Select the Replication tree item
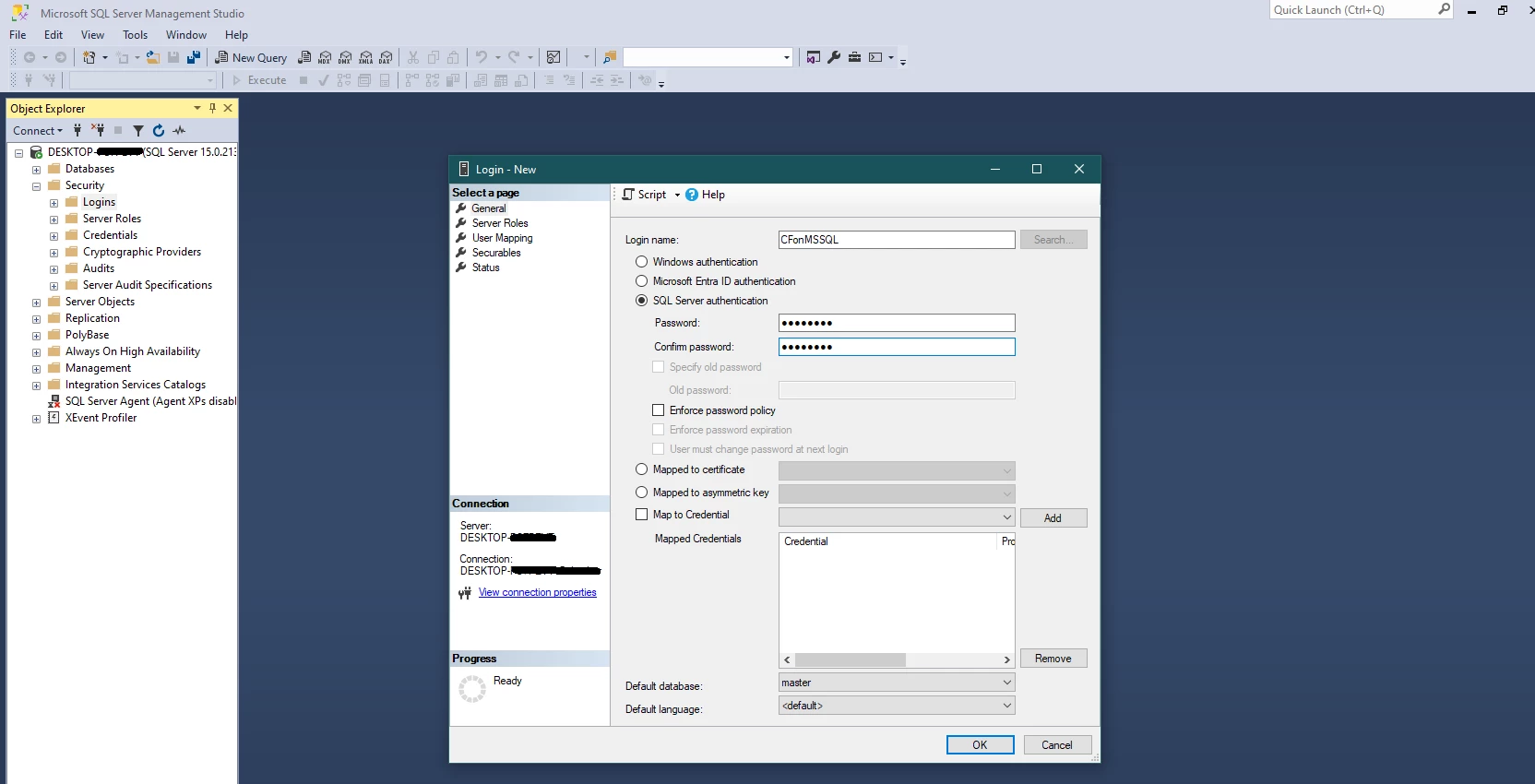Screen dimensions: 1535x784 pos(92,318)
